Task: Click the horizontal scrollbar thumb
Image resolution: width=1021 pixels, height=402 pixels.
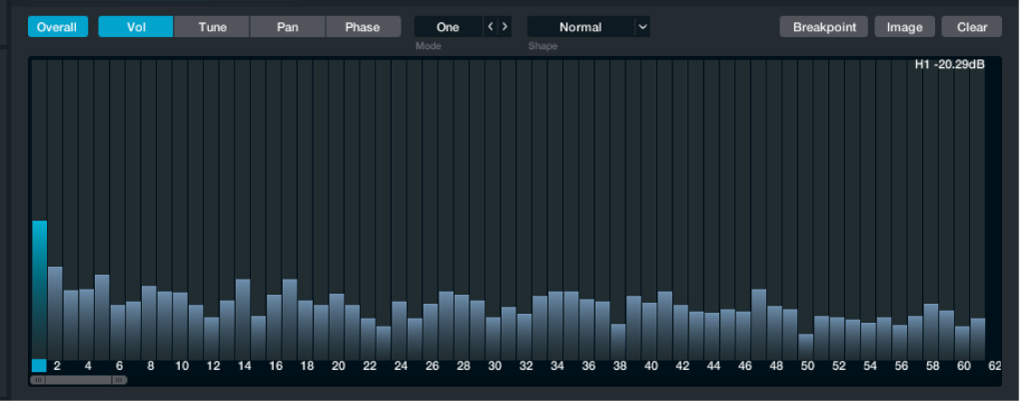Action: coord(79,380)
